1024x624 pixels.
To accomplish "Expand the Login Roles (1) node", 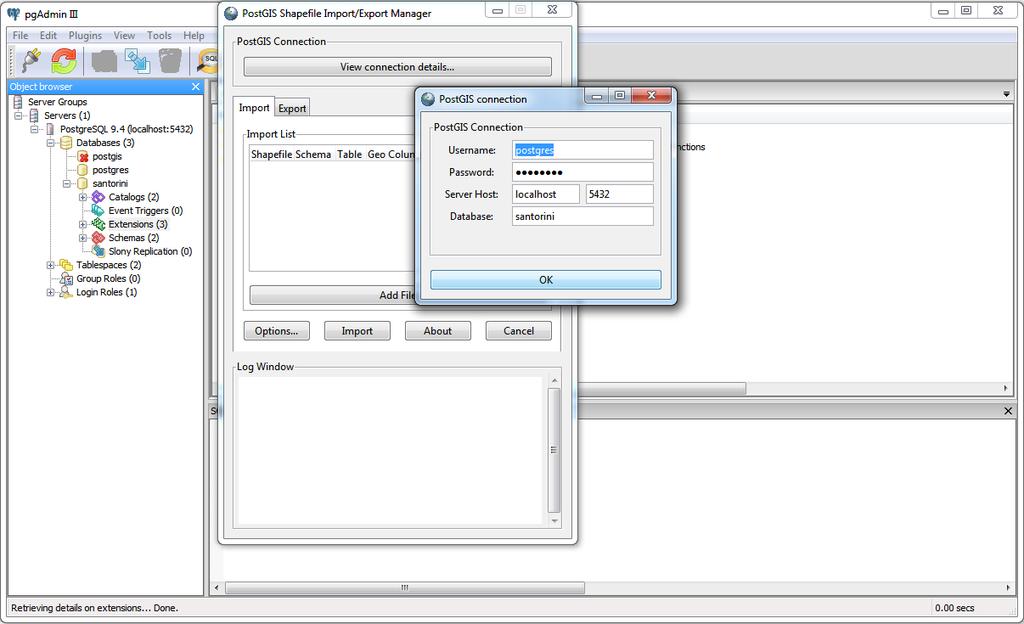I will pos(50,292).
